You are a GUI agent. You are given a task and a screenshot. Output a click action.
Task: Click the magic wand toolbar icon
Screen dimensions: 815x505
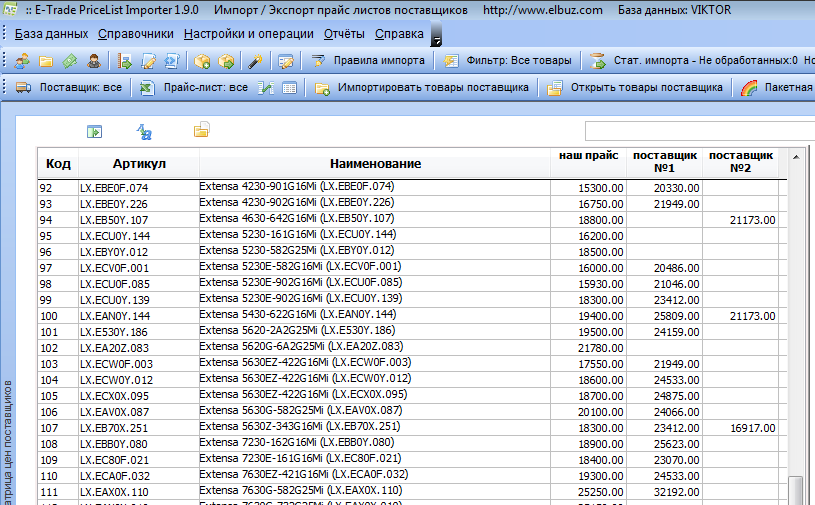pyautogui.click(x=255, y=61)
